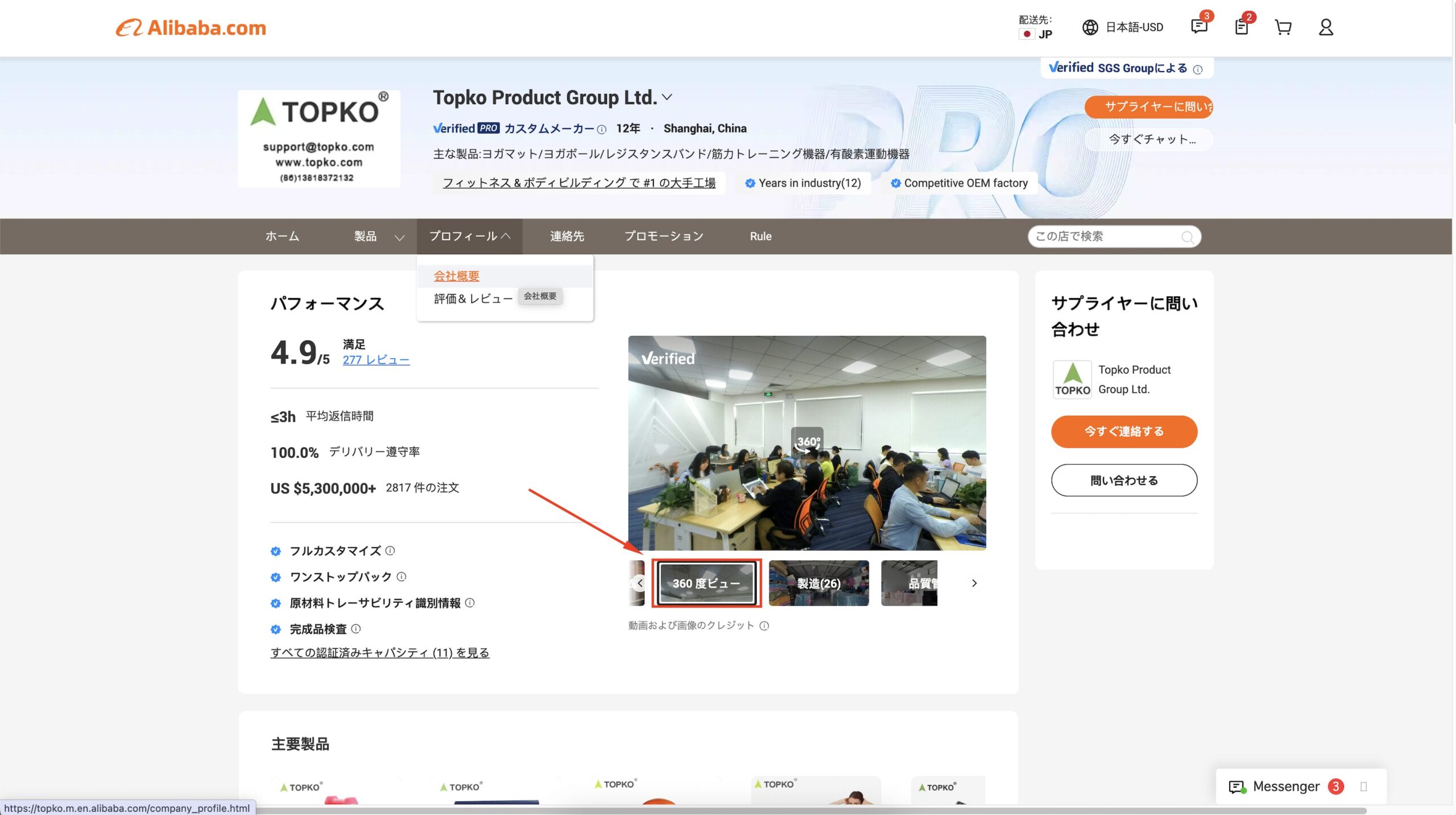
Task: Click info icon beside カスタムメーカー
Action: (602, 129)
